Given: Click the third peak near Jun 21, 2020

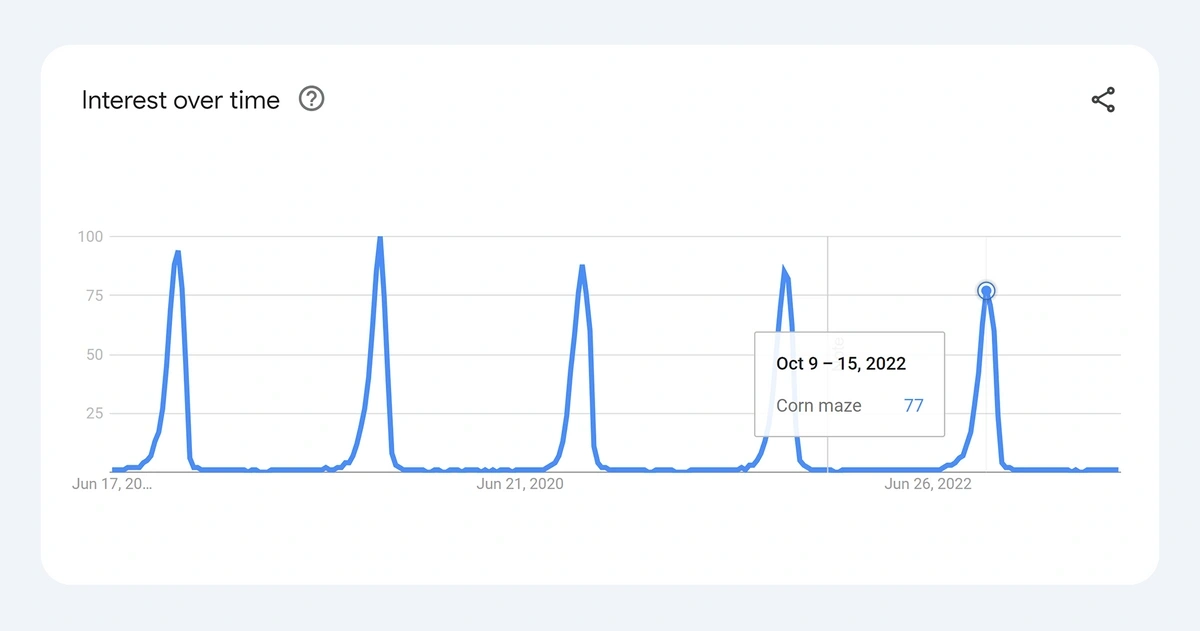Looking at the screenshot, I should tap(582, 267).
